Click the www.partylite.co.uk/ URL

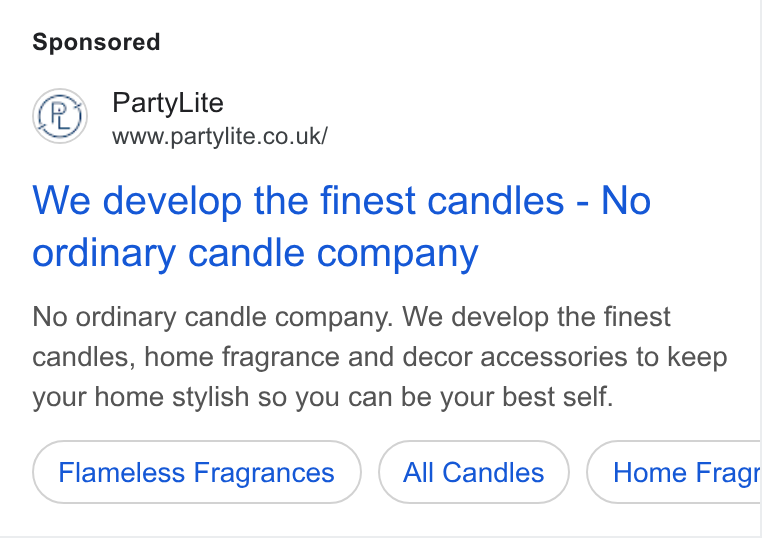pyautogui.click(x=220, y=136)
